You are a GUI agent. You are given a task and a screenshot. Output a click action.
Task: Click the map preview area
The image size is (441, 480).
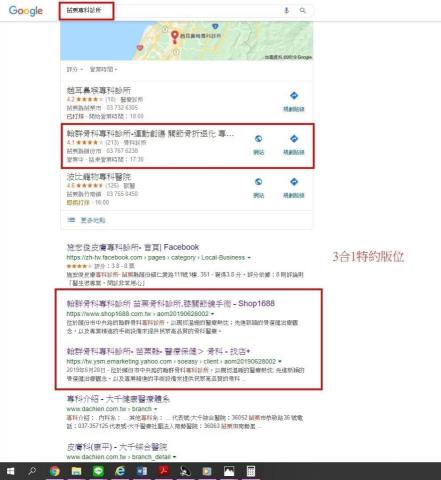[x=187, y=41]
